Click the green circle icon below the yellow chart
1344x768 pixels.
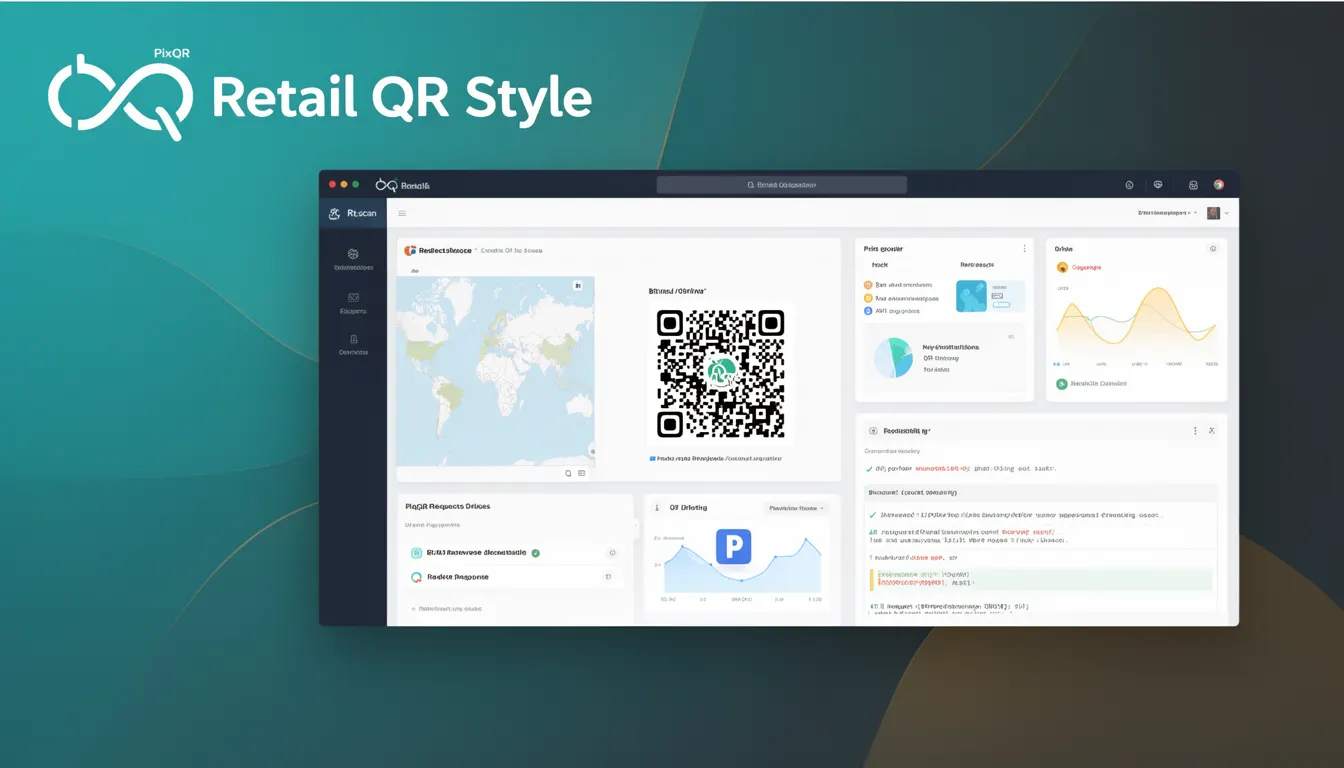coord(1061,384)
